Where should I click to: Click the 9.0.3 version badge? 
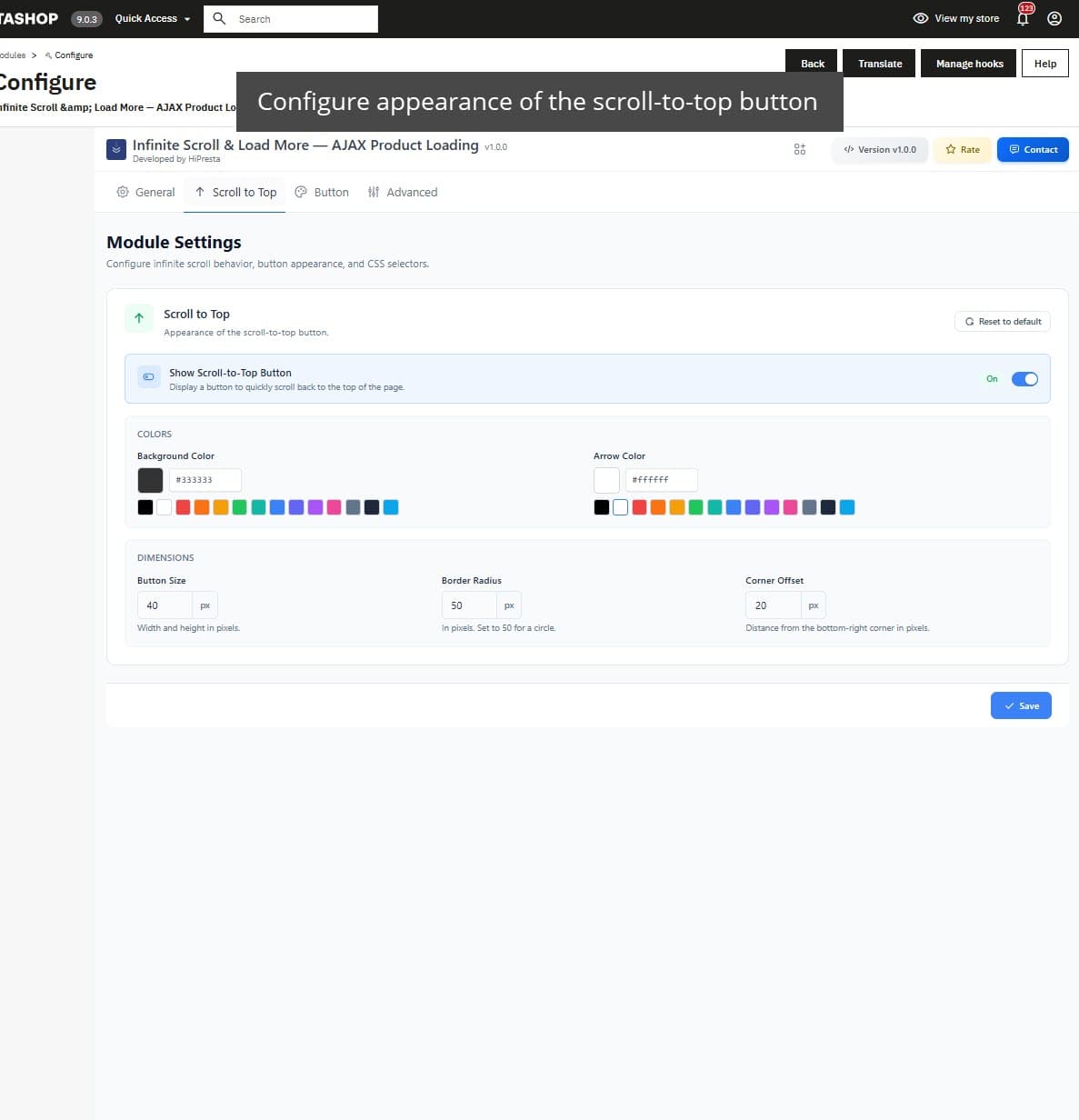(86, 19)
